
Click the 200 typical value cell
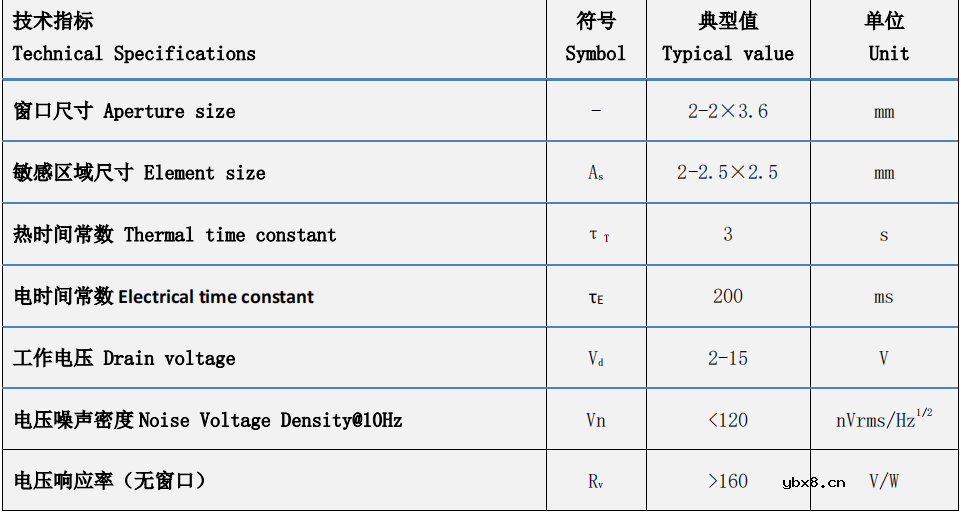(x=728, y=296)
